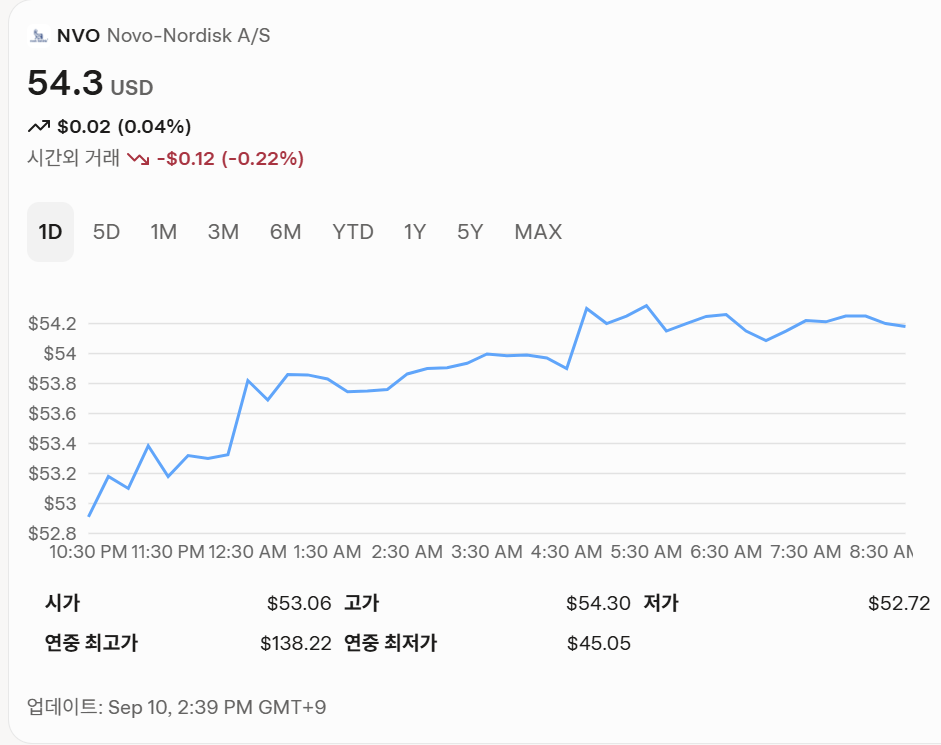Click the $53.6 y-axis label
The image size is (941, 745).
[52, 414]
